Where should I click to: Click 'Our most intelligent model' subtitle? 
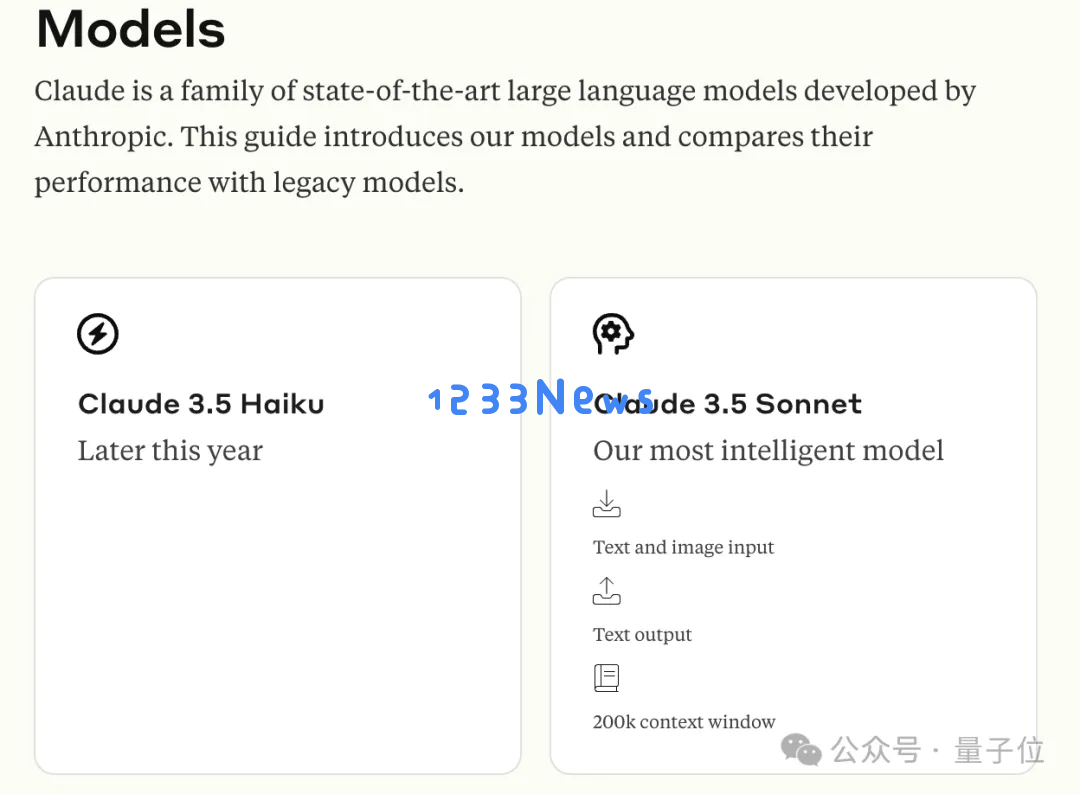(x=768, y=451)
